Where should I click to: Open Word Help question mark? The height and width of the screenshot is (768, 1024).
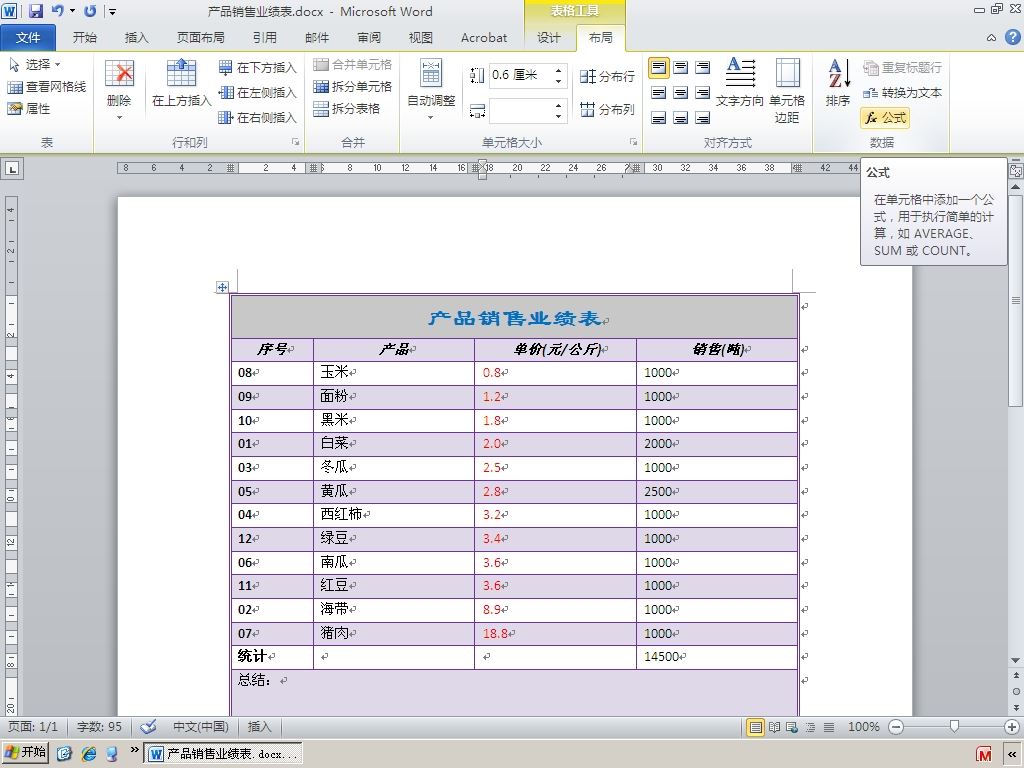1012,37
